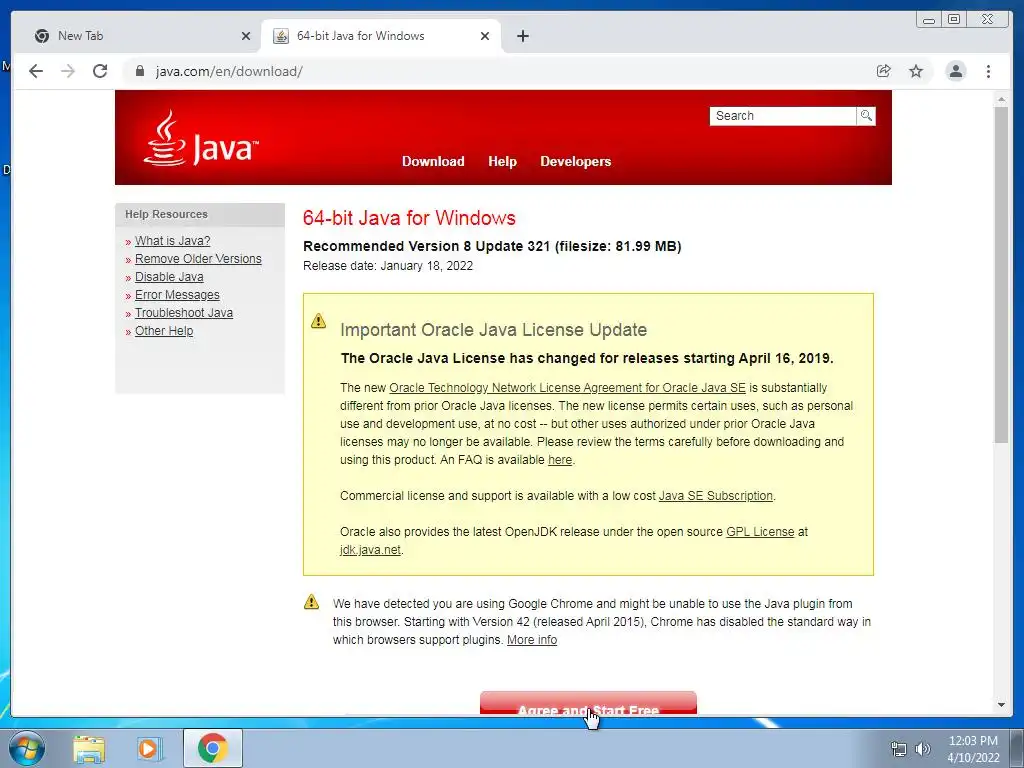1024x768 pixels.
Task: Click 'Release date: January 18, 2022' text
Action: 388,266
